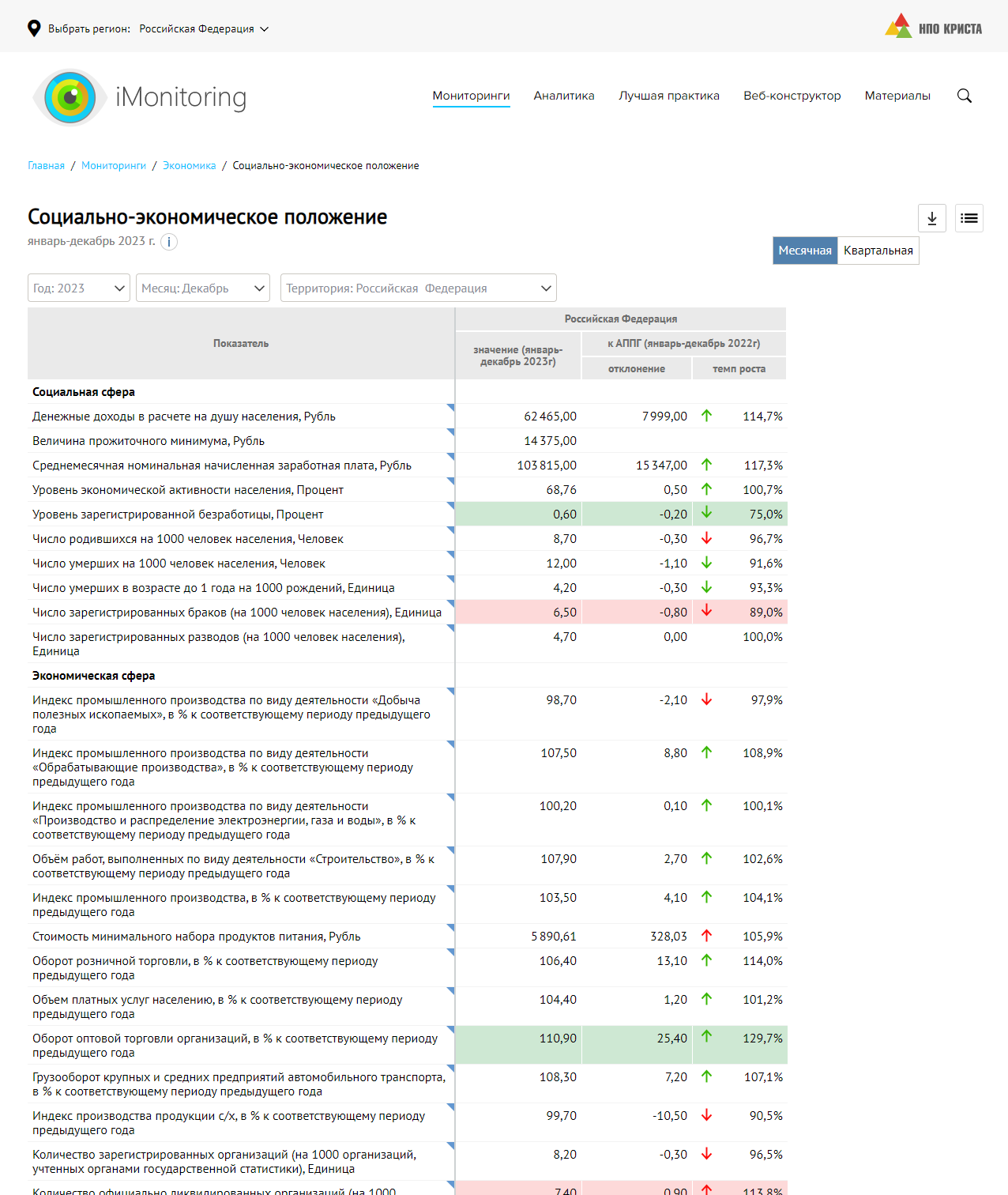Click the search magnifier icon
This screenshot has height=1195, width=1008.
[x=964, y=96]
